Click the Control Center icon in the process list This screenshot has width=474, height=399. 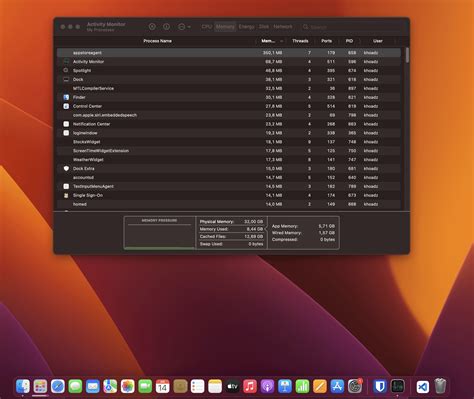[x=66, y=106]
